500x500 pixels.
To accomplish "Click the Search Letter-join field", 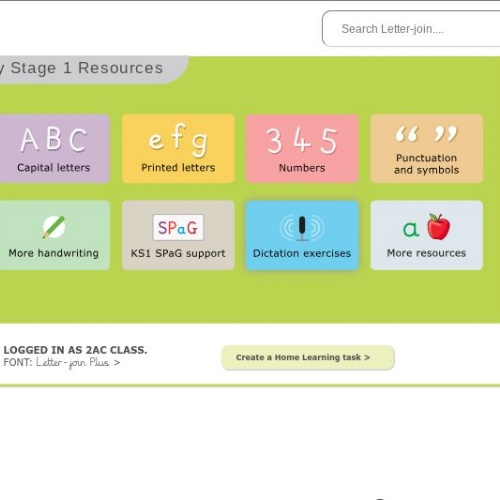I will (x=411, y=29).
